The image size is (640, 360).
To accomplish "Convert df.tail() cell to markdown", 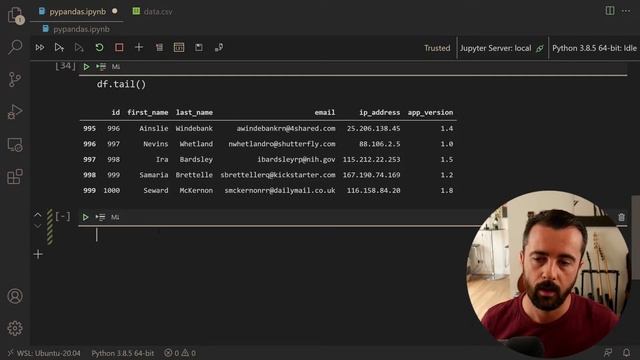I will pos(116,67).
